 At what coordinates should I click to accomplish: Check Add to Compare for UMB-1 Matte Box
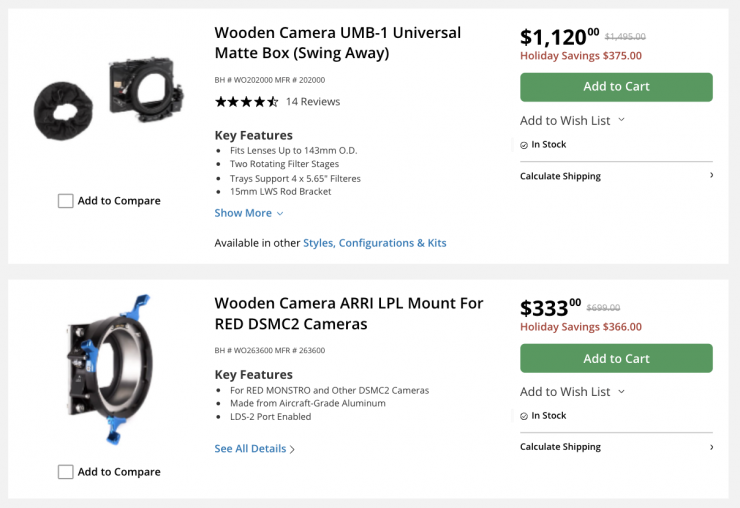pos(66,201)
